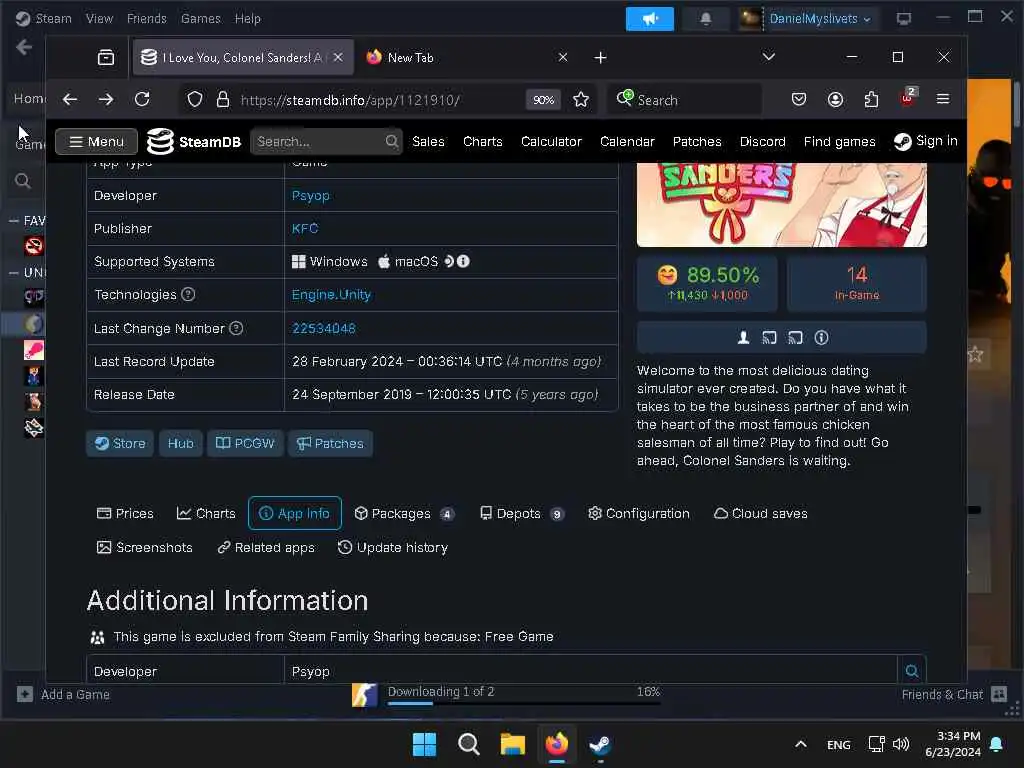Switch to the Prices tab
The image size is (1024, 768).
(x=125, y=513)
